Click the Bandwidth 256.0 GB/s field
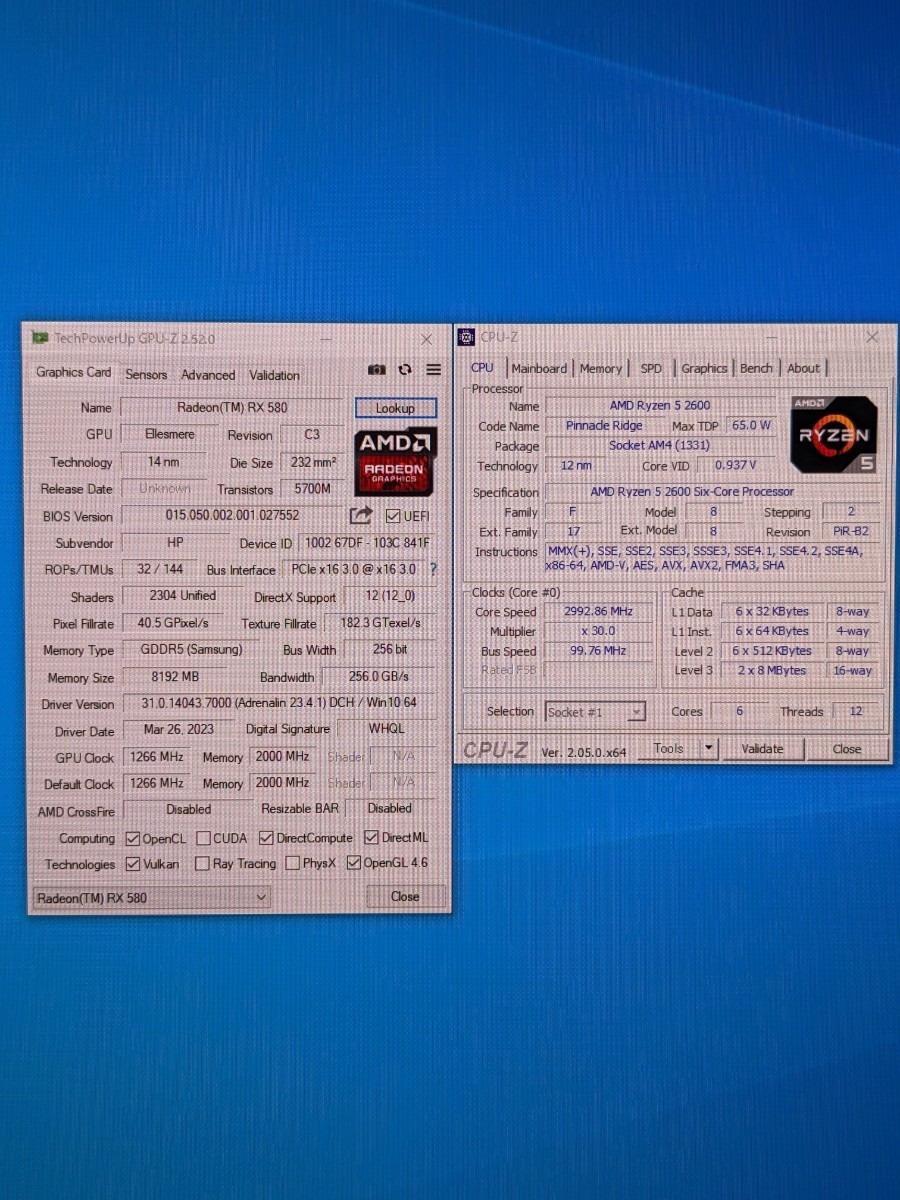Screen dimensions: 900x1200 coord(379,676)
